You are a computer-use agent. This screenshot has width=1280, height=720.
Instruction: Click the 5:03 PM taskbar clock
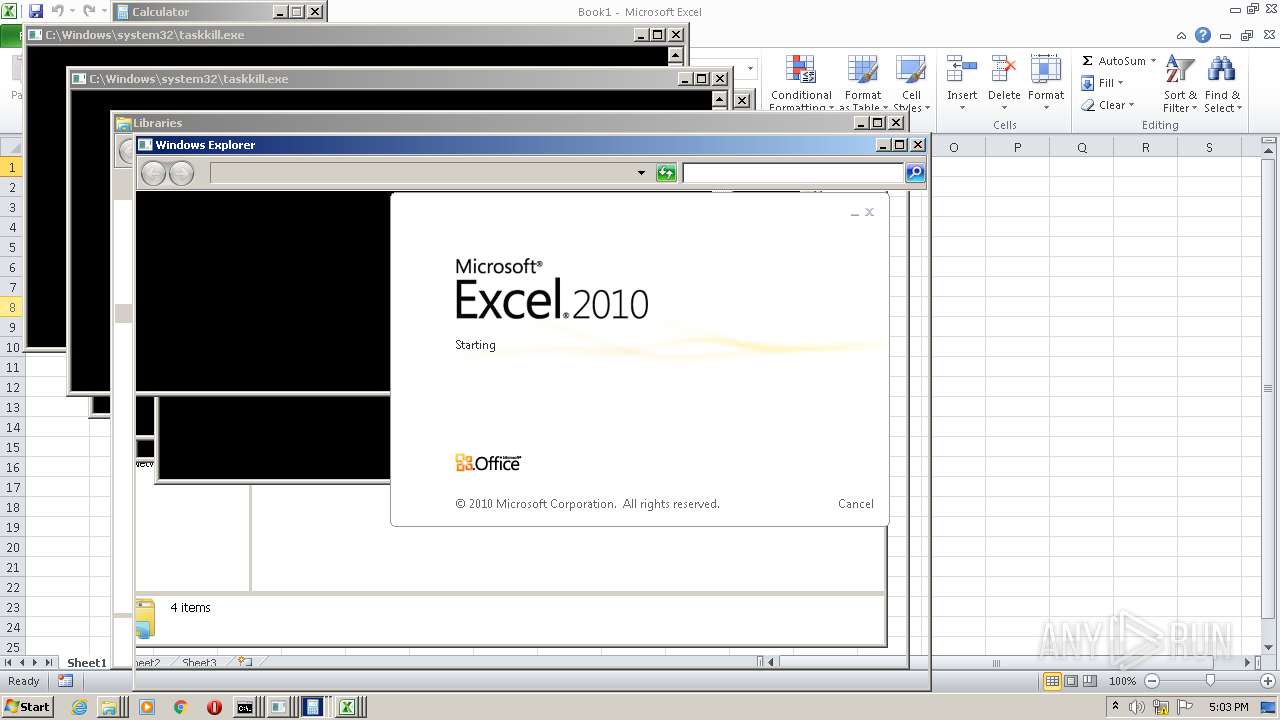[x=1228, y=707]
